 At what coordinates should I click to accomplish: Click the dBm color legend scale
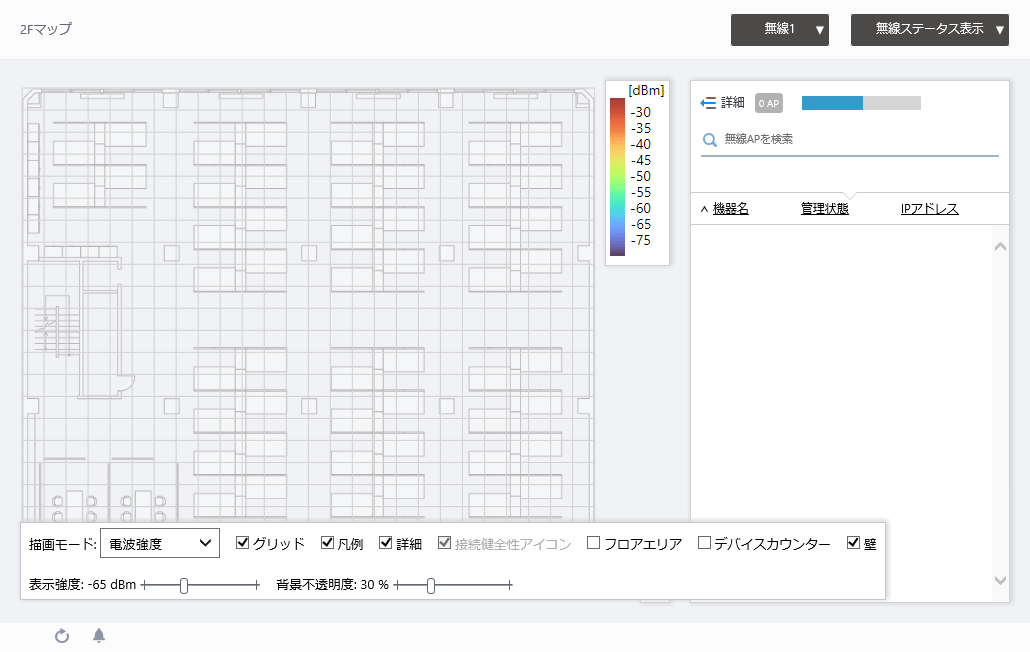[617, 177]
